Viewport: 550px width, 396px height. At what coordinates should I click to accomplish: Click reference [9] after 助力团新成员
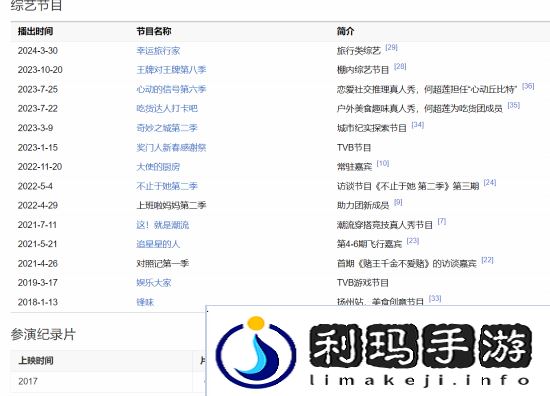point(398,202)
